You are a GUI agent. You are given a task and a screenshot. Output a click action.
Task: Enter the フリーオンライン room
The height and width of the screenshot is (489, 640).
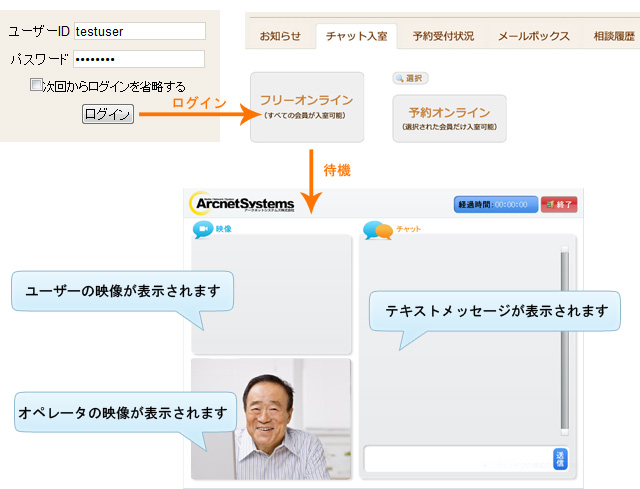(x=307, y=107)
